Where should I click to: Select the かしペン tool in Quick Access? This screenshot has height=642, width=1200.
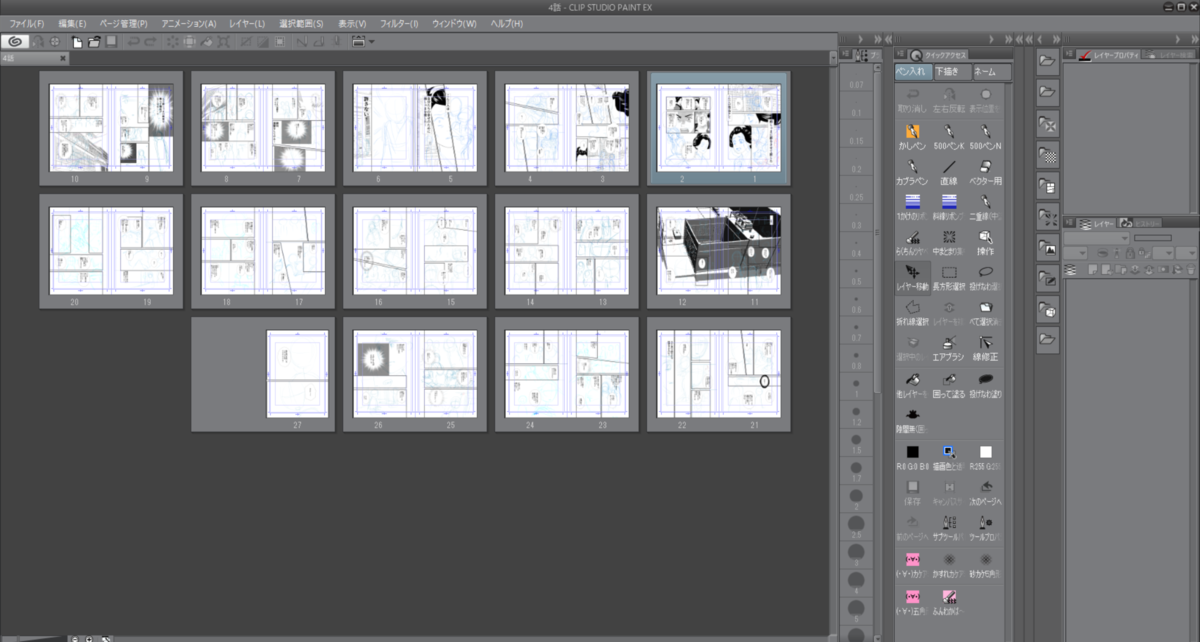pyautogui.click(x=912, y=136)
